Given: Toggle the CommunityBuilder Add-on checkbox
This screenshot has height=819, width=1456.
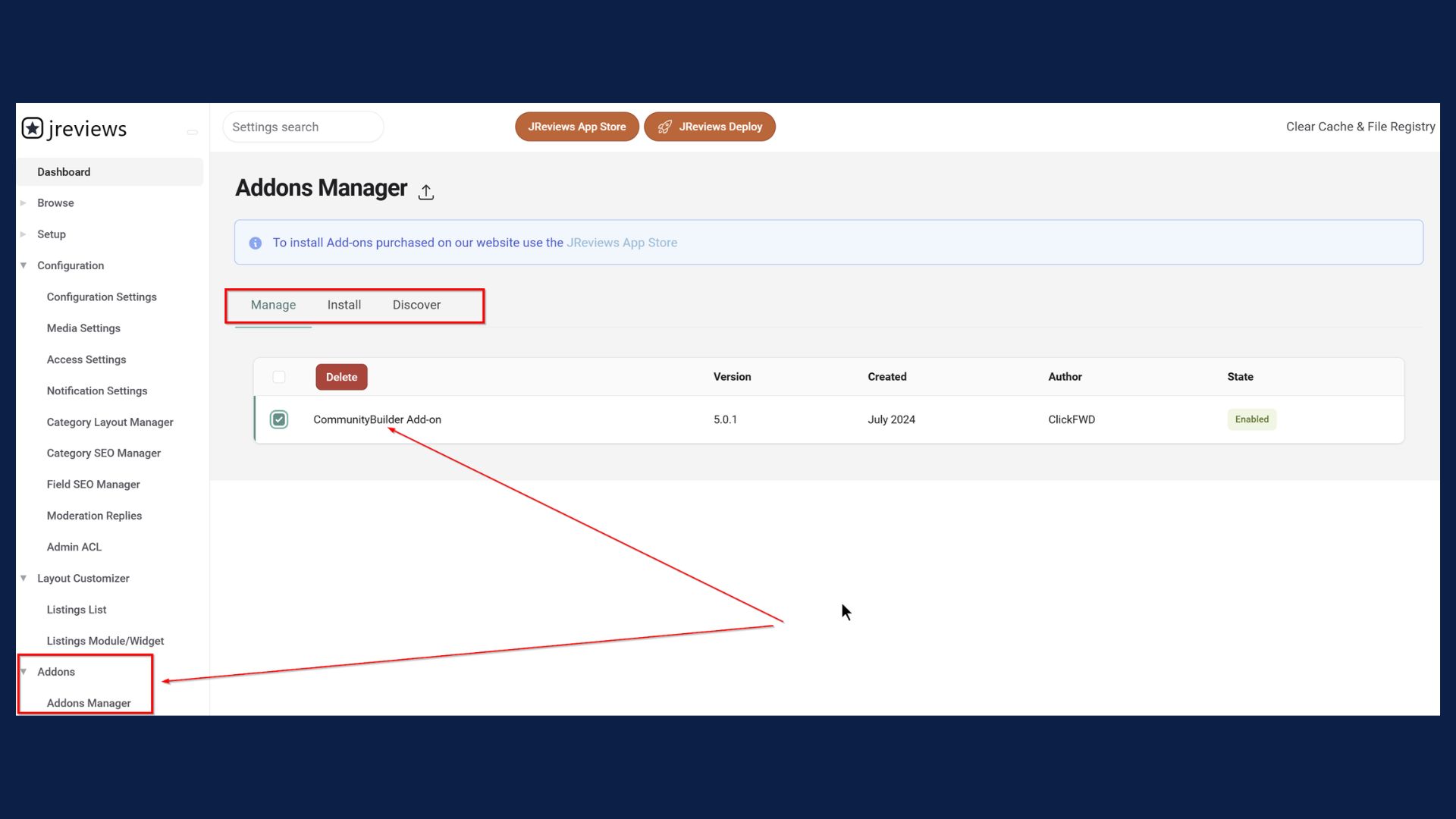Looking at the screenshot, I should (x=279, y=419).
